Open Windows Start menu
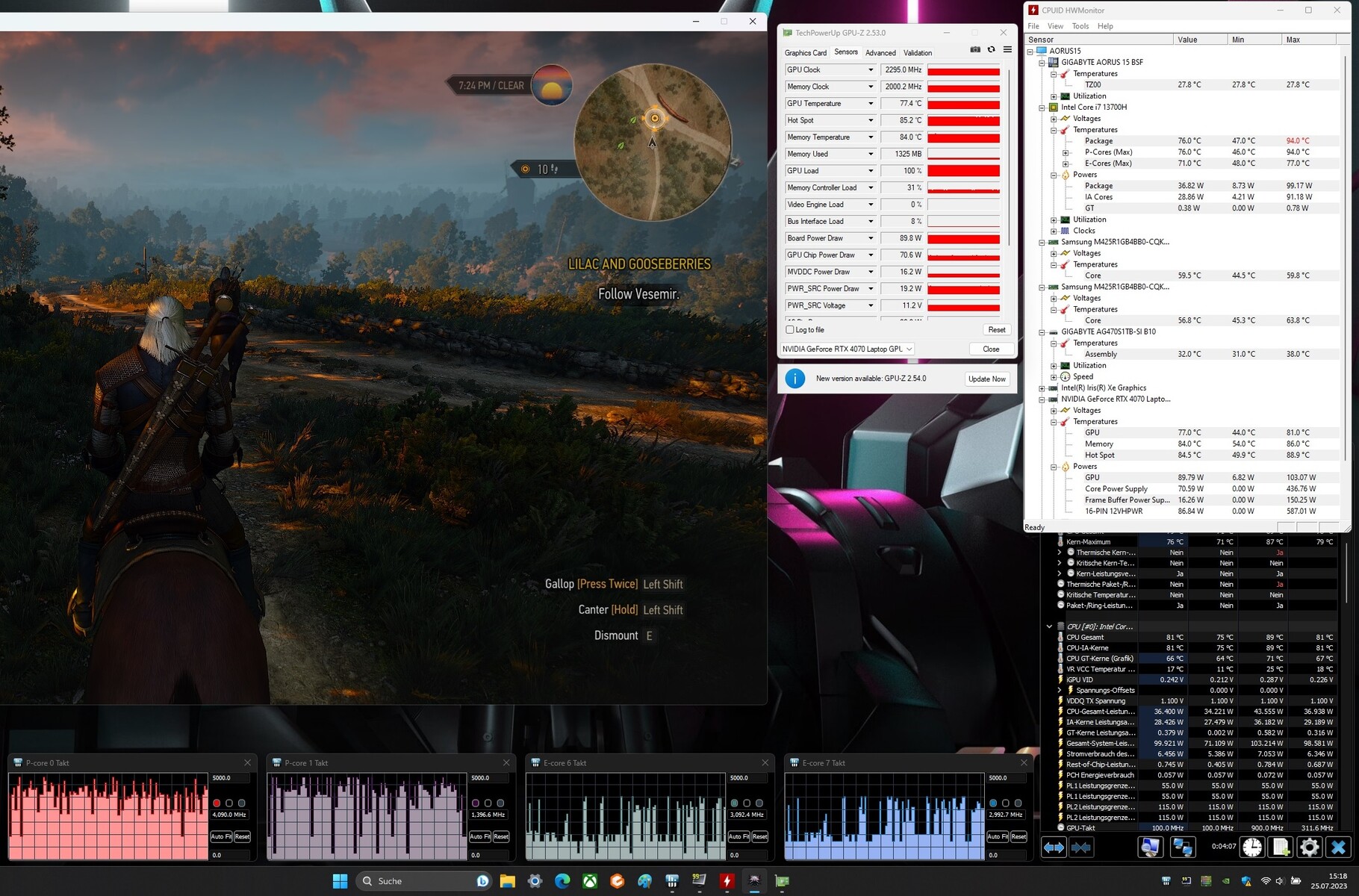This screenshot has width=1359, height=896. tap(340, 881)
